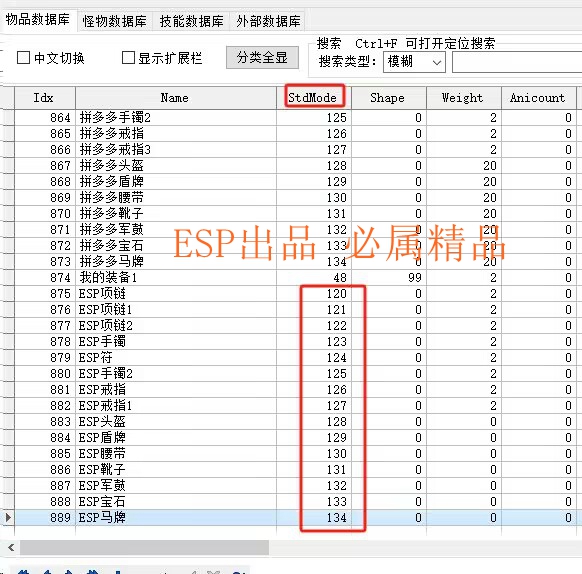
Task: Select the 拼多多军鼓 name cell
Action: [176, 229]
